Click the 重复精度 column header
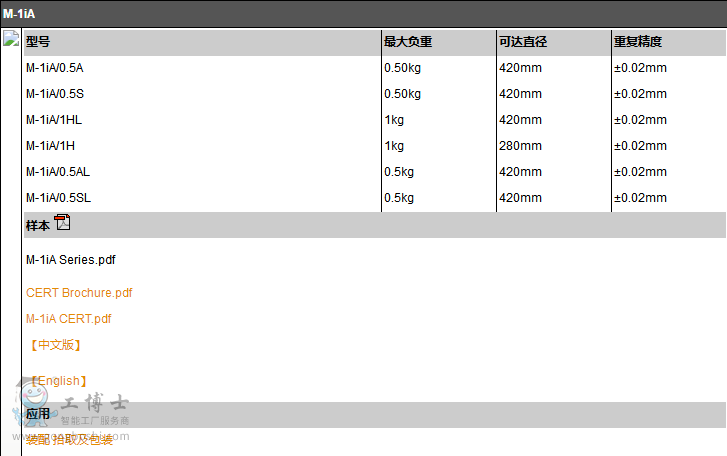The height and width of the screenshot is (456, 727). [638, 42]
